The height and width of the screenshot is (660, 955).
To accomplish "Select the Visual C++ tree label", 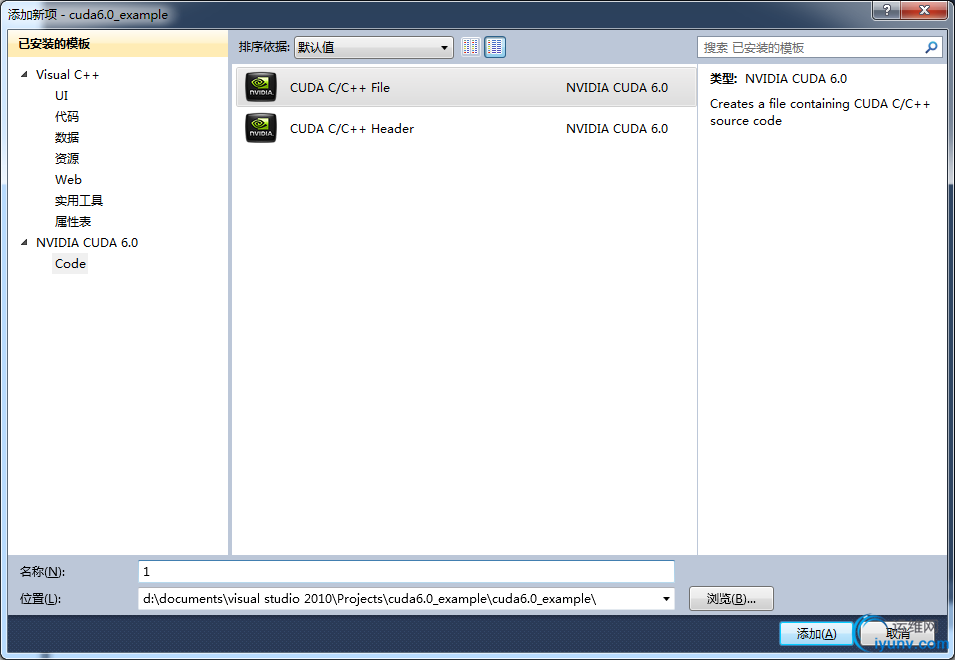I will [x=68, y=74].
